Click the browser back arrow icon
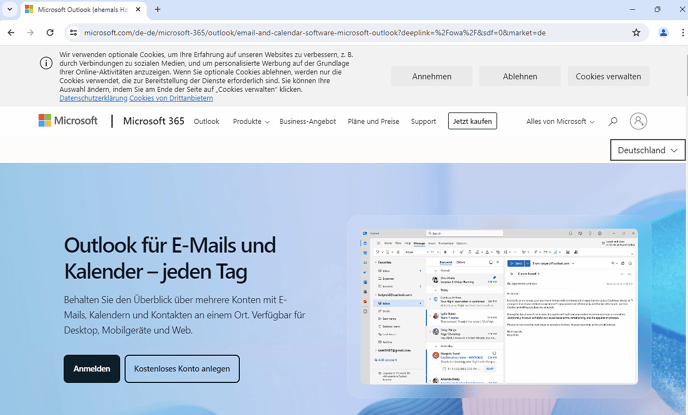 coord(11,32)
